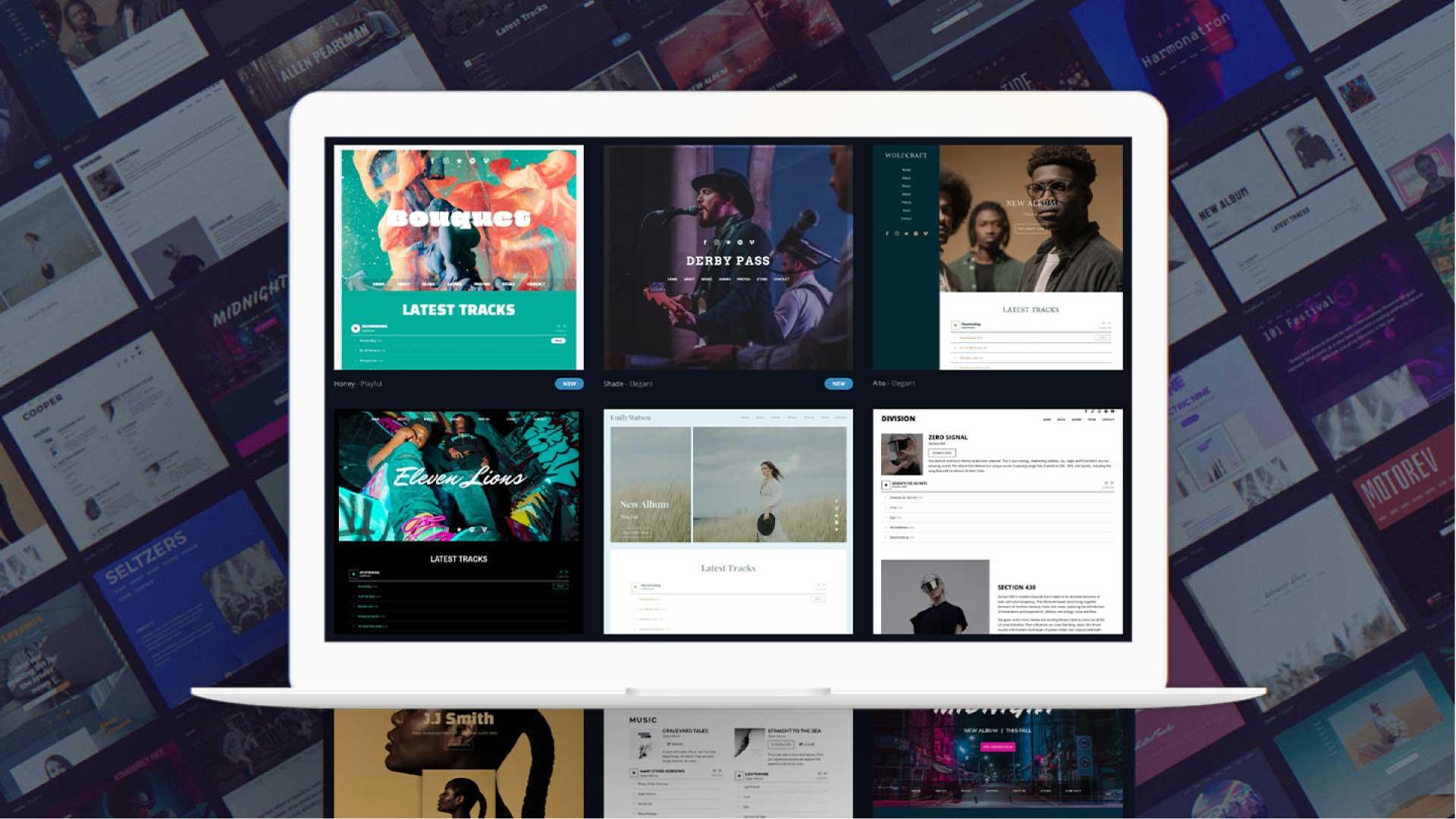
Task: Click the 'Alto - Elegant' template label
Action: pyautogui.click(x=894, y=384)
